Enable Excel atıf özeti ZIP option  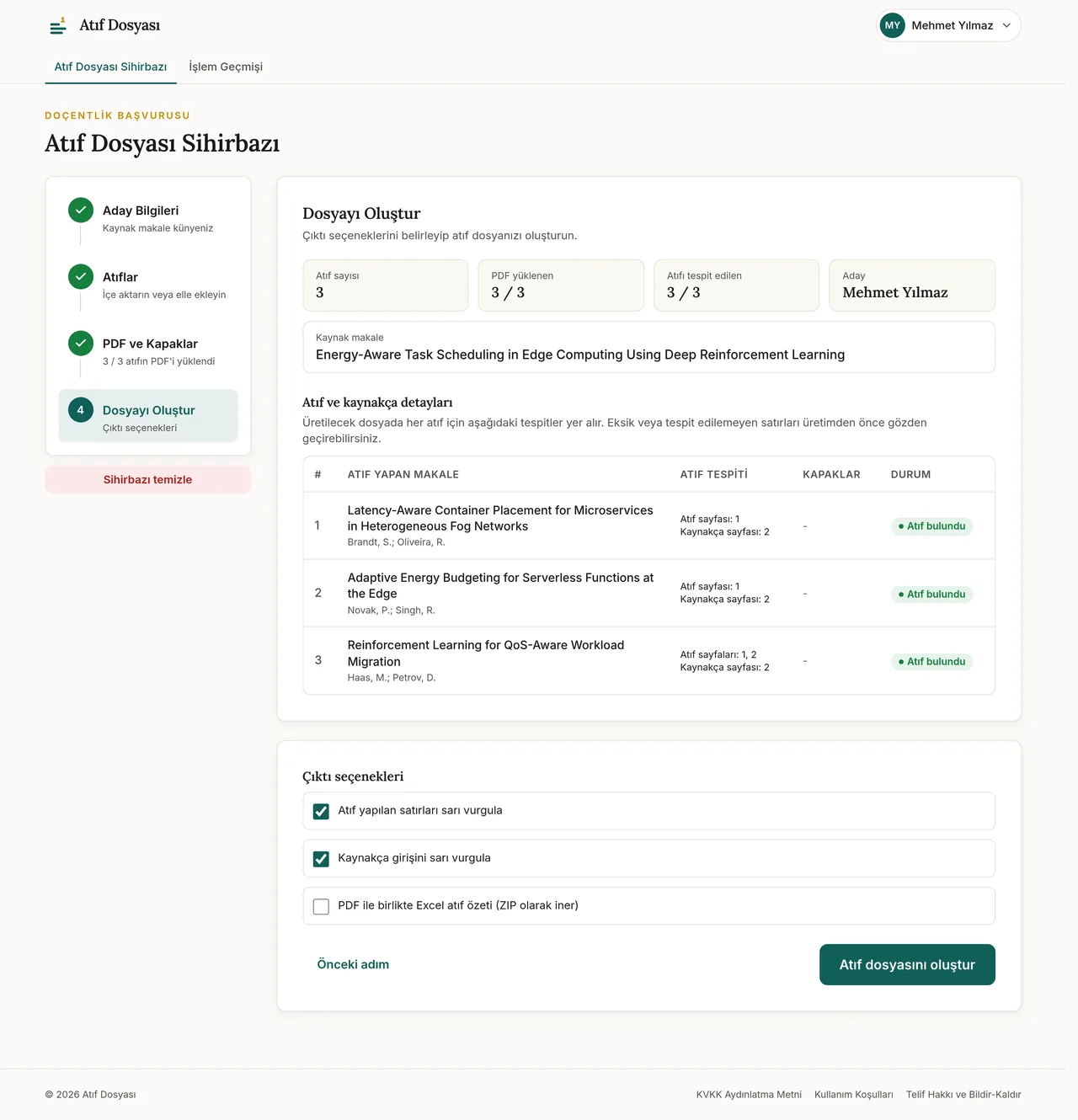pos(321,906)
